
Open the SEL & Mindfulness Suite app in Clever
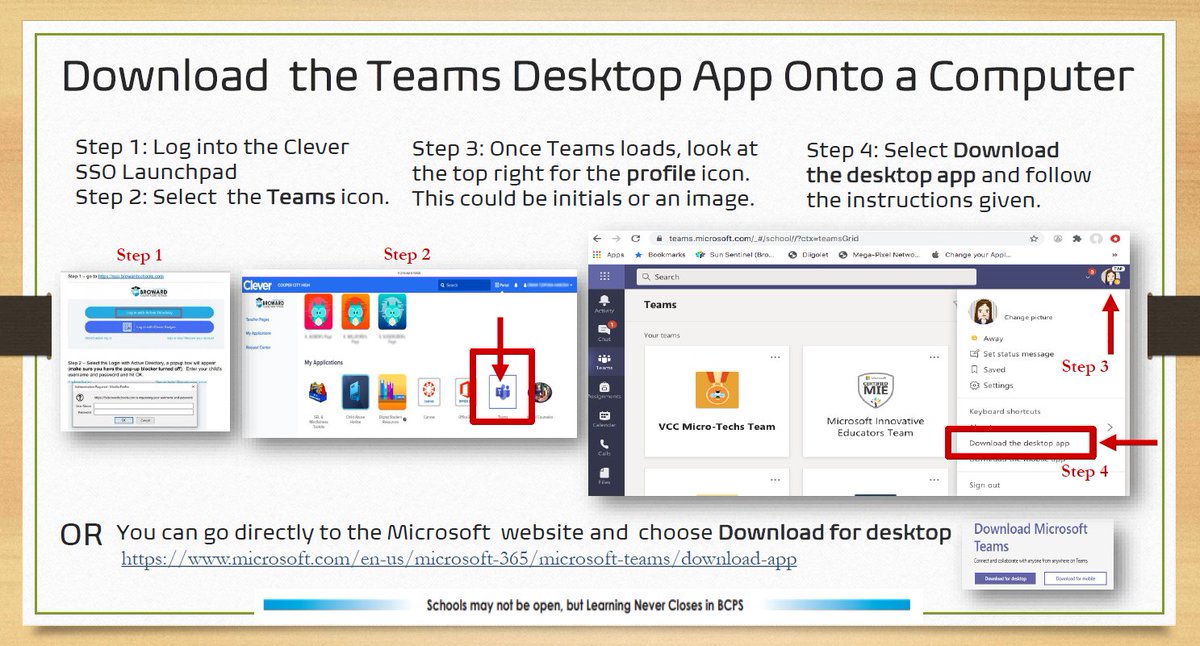(x=317, y=393)
